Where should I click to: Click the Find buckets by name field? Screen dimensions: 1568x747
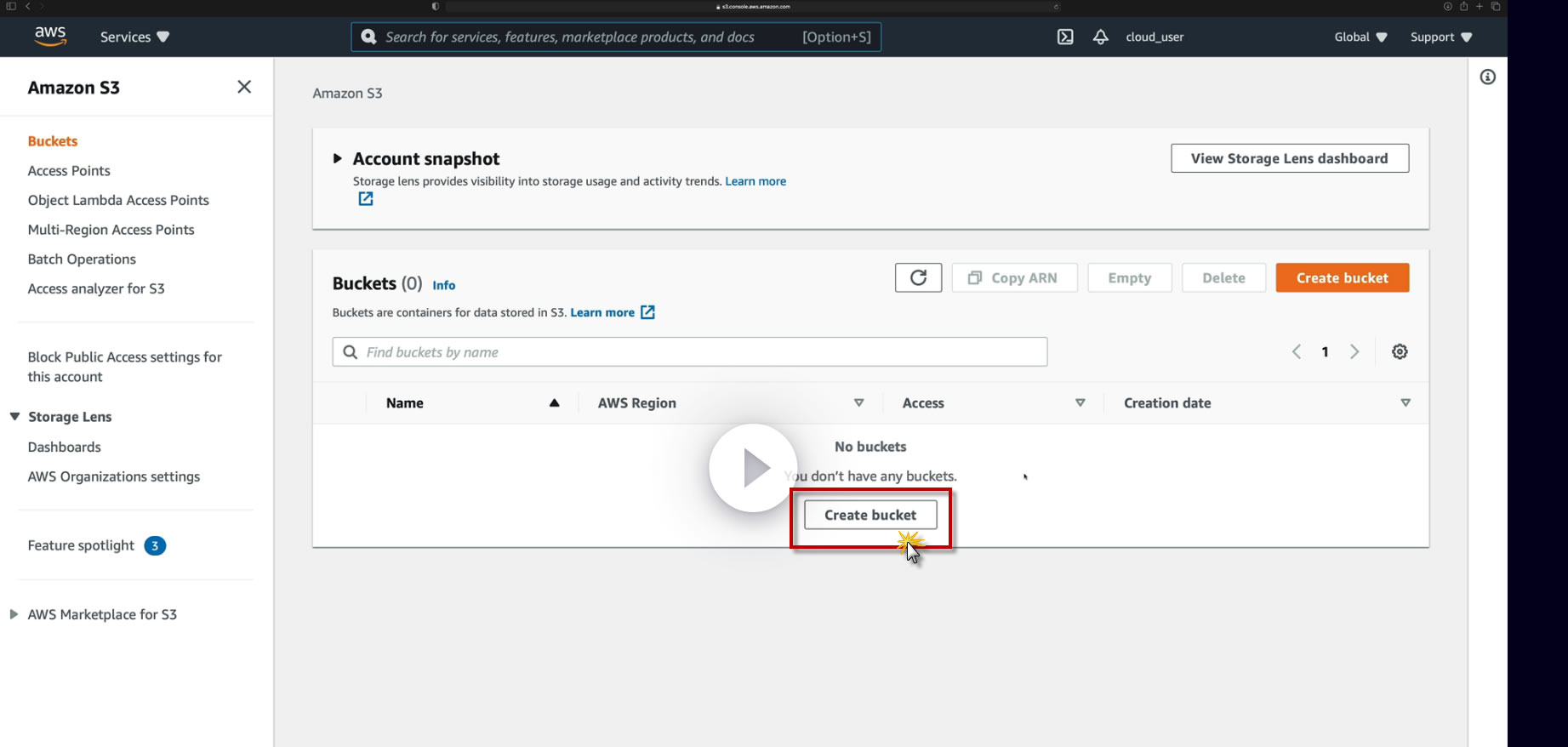690,352
